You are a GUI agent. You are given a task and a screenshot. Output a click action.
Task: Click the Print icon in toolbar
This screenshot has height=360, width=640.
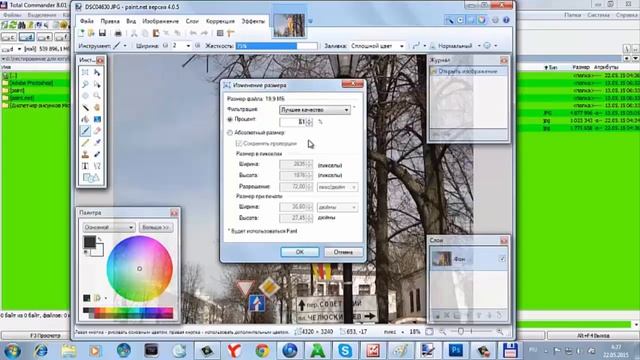(118, 33)
